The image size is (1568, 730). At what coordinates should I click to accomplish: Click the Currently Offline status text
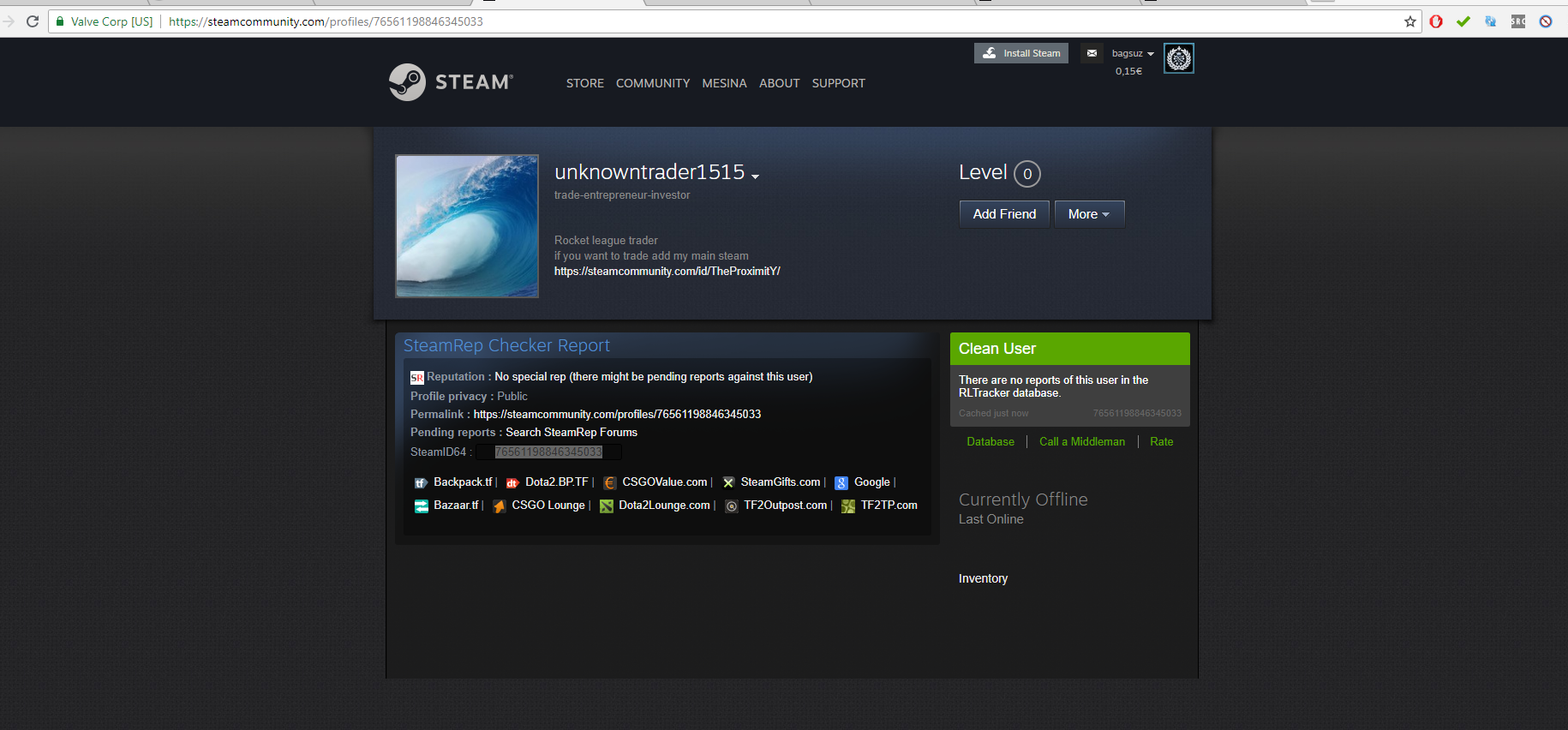pos(1023,500)
